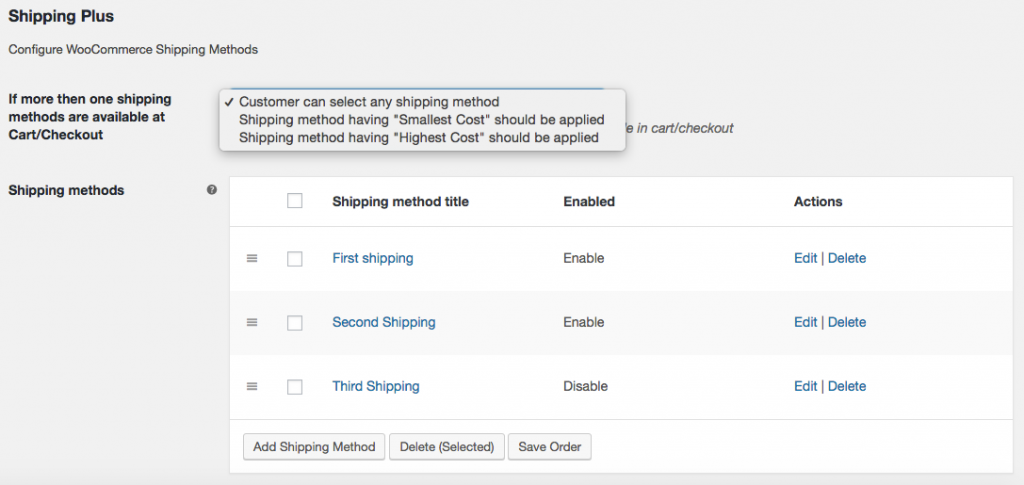Open the Third Shipping method link
Viewport: 1024px width, 485px height.
376,386
